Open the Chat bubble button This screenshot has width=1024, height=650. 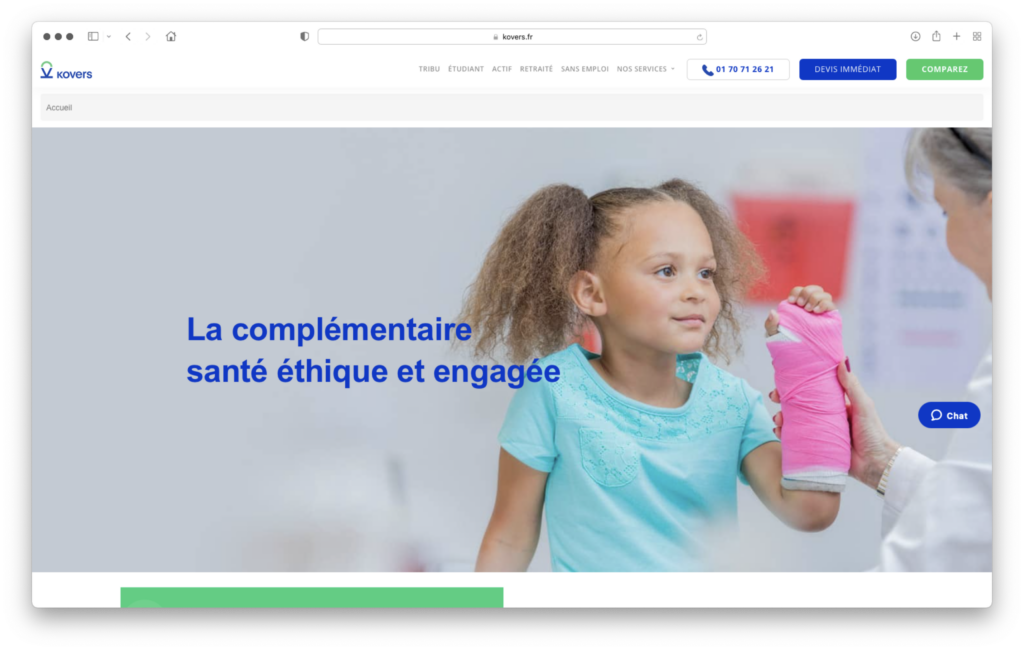click(x=949, y=415)
